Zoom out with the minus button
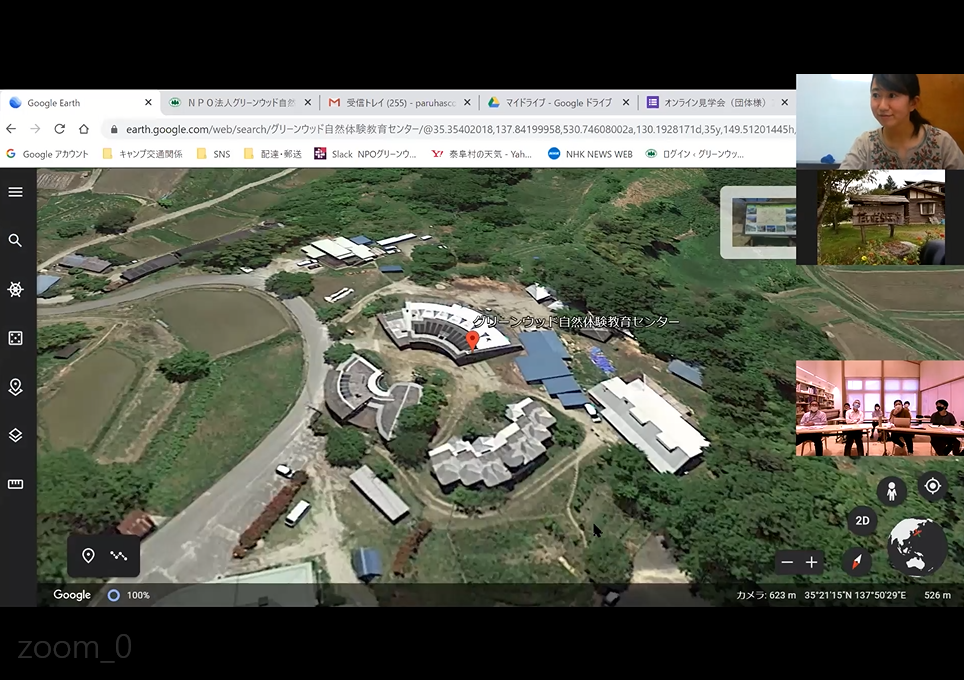 tap(787, 562)
